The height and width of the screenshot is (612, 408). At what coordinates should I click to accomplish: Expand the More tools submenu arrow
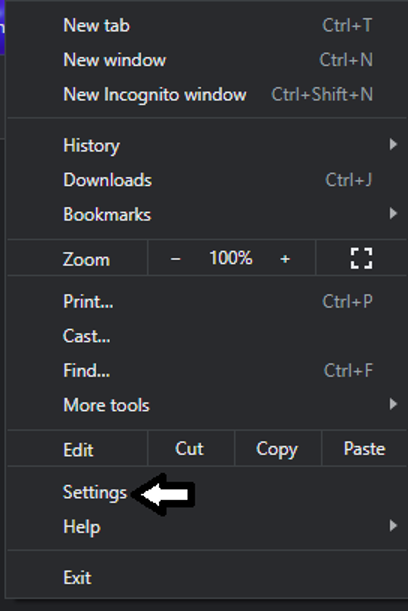pos(393,404)
